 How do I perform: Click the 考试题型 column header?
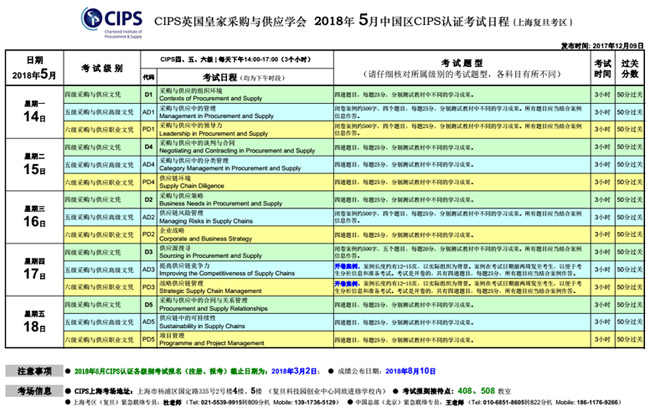(x=462, y=68)
